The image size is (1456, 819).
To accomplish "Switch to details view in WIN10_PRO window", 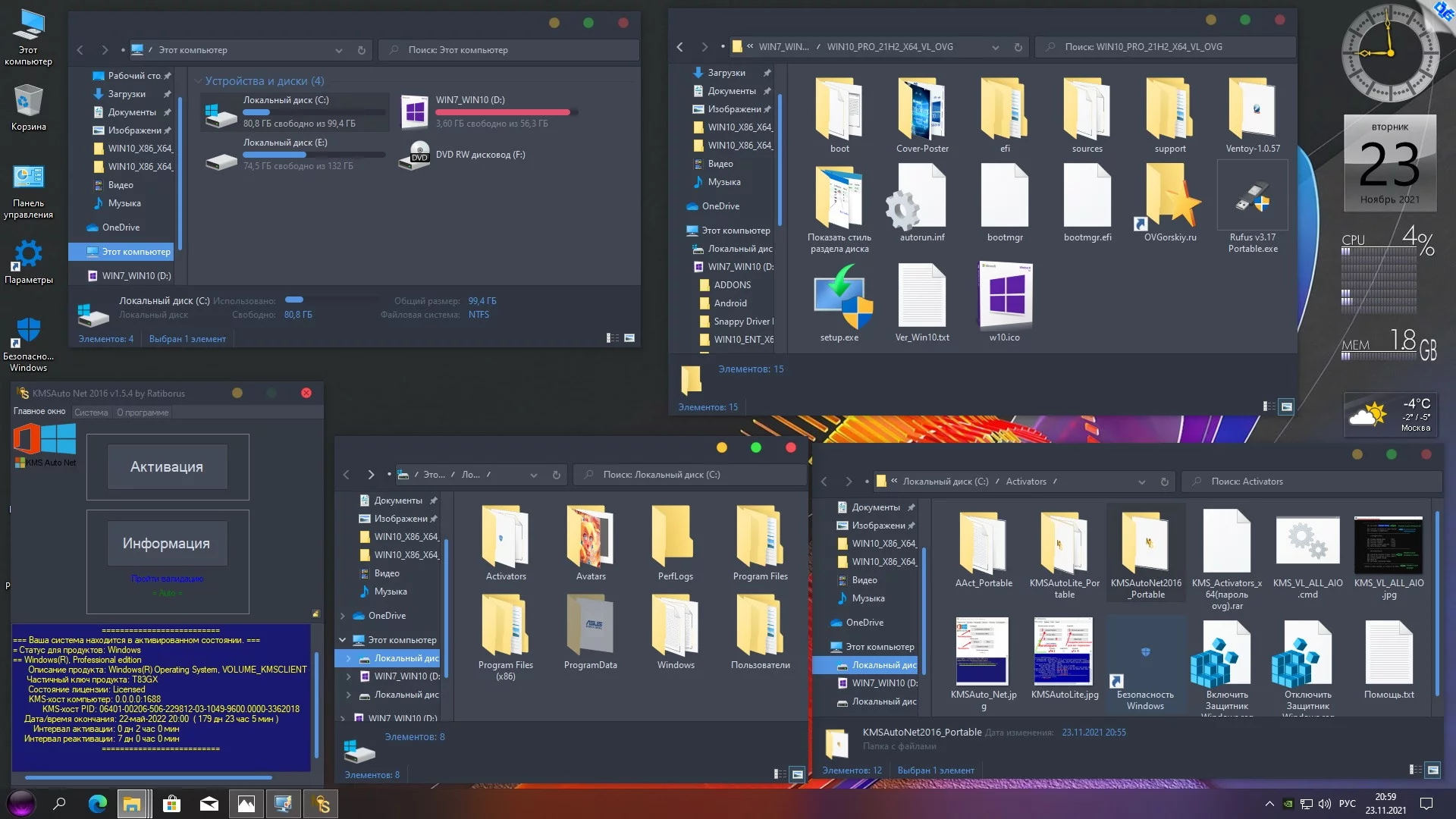I will click(x=1268, y=406).
